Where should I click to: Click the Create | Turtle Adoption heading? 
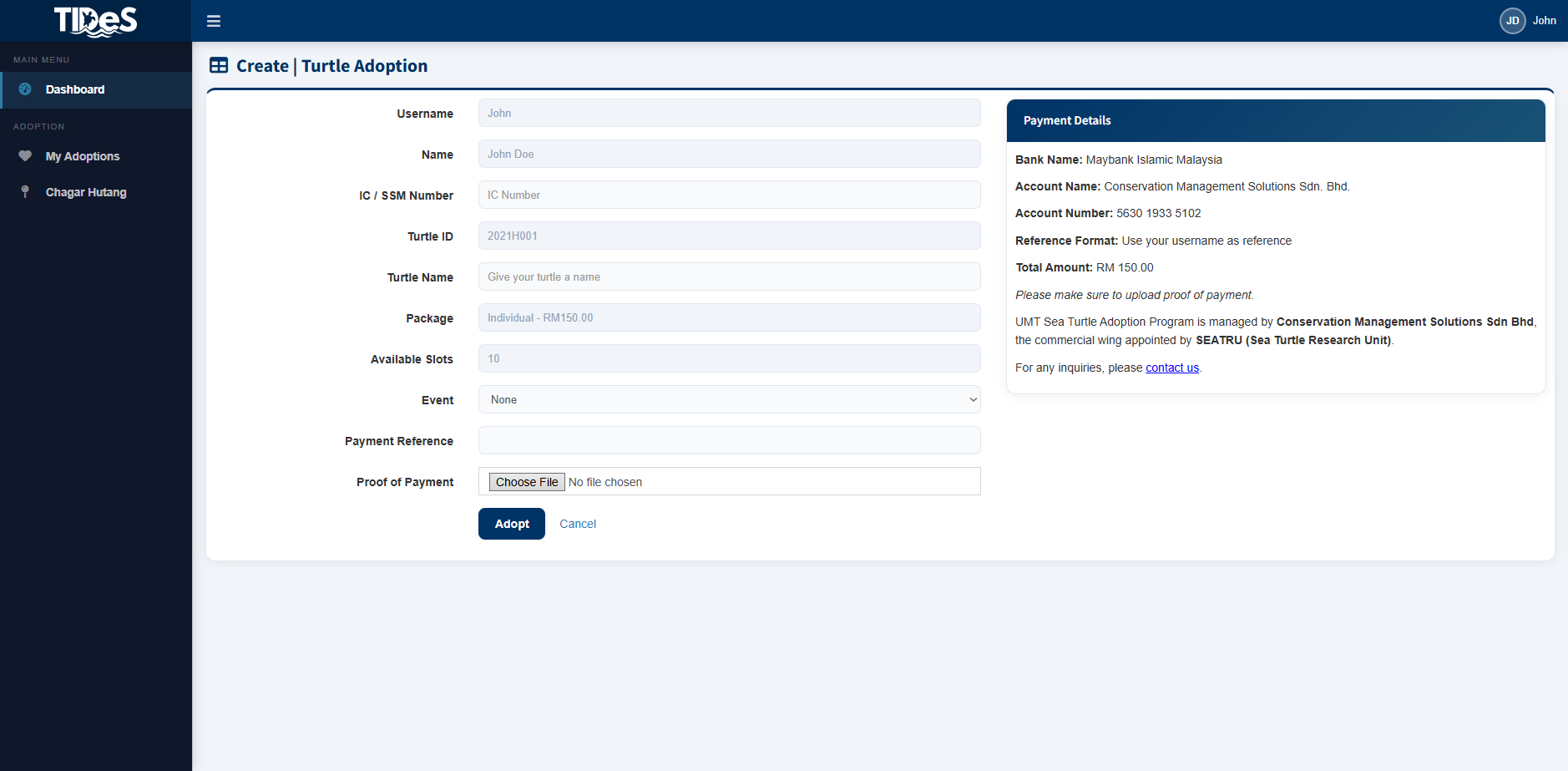point(331,66)
